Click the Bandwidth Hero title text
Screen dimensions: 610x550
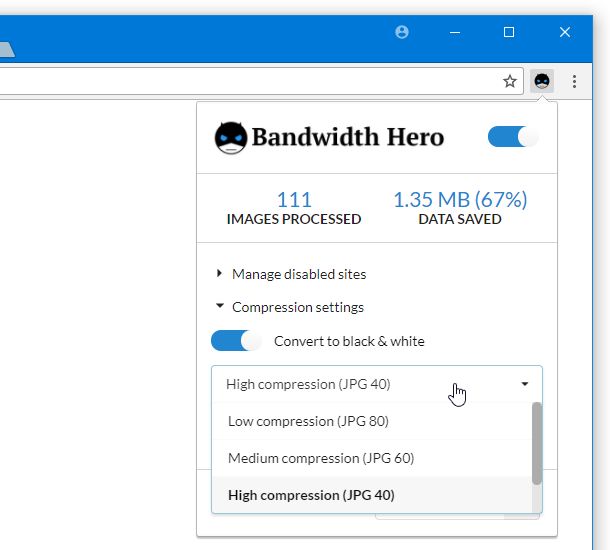pyautogui.click(x=348, y=137)
